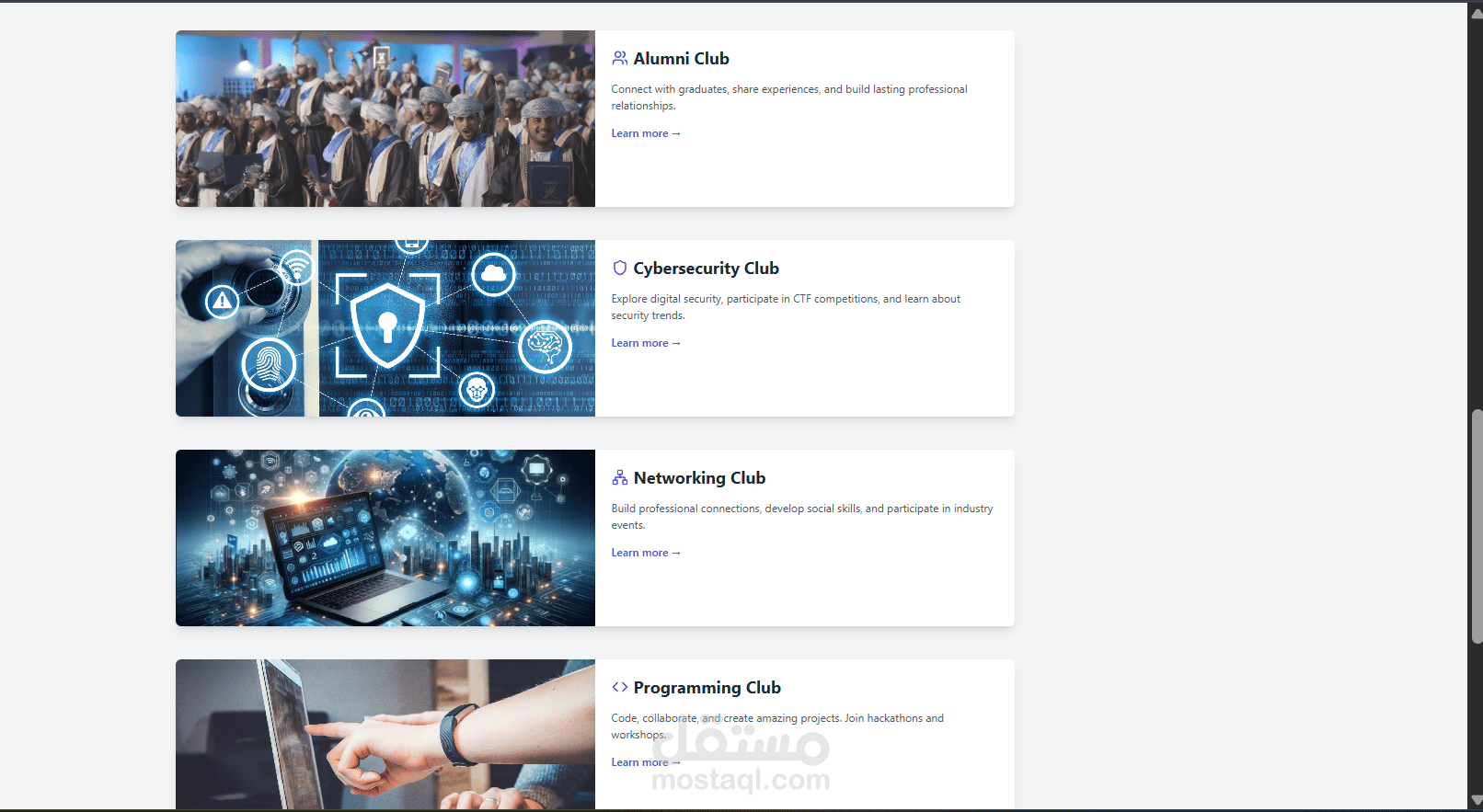Open the graduates photo thumbnail

385,119
